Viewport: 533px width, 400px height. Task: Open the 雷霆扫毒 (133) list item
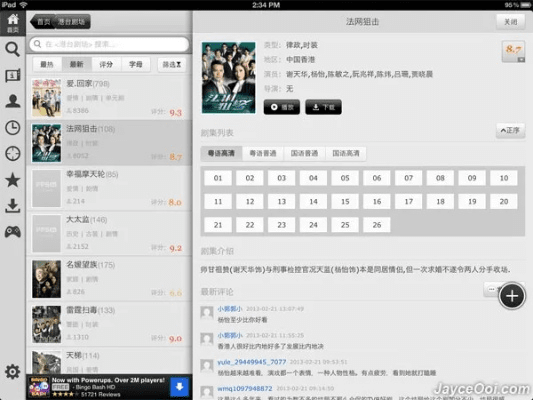tap(109, 324)
